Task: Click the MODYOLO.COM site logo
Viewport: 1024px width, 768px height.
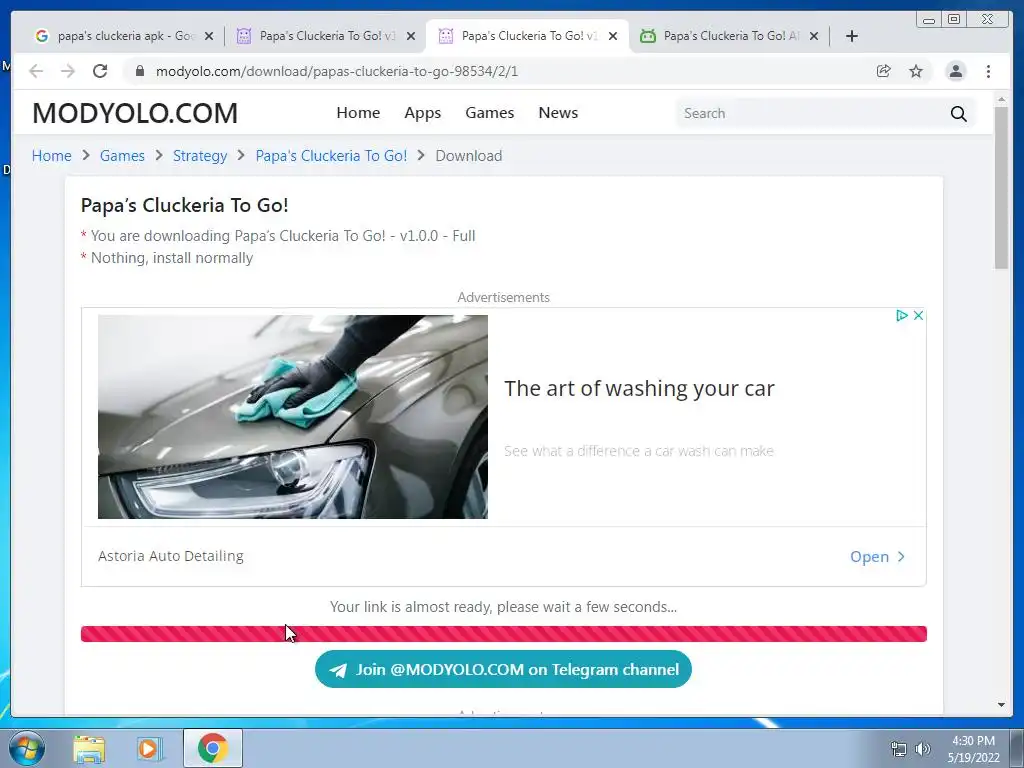Action: (x=135, y=113)
